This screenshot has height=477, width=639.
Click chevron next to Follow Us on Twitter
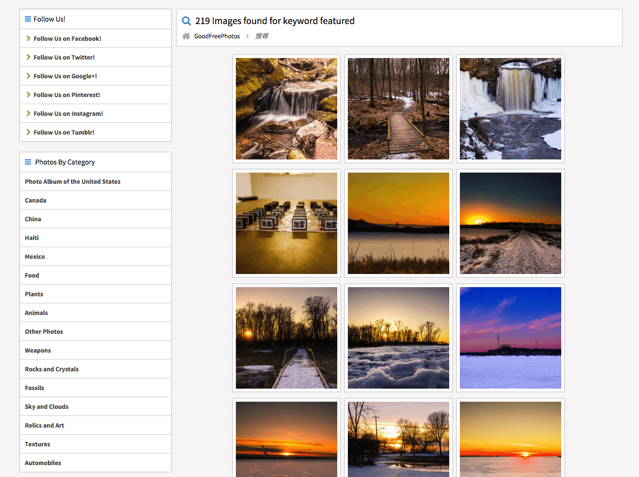coord(28,57)
